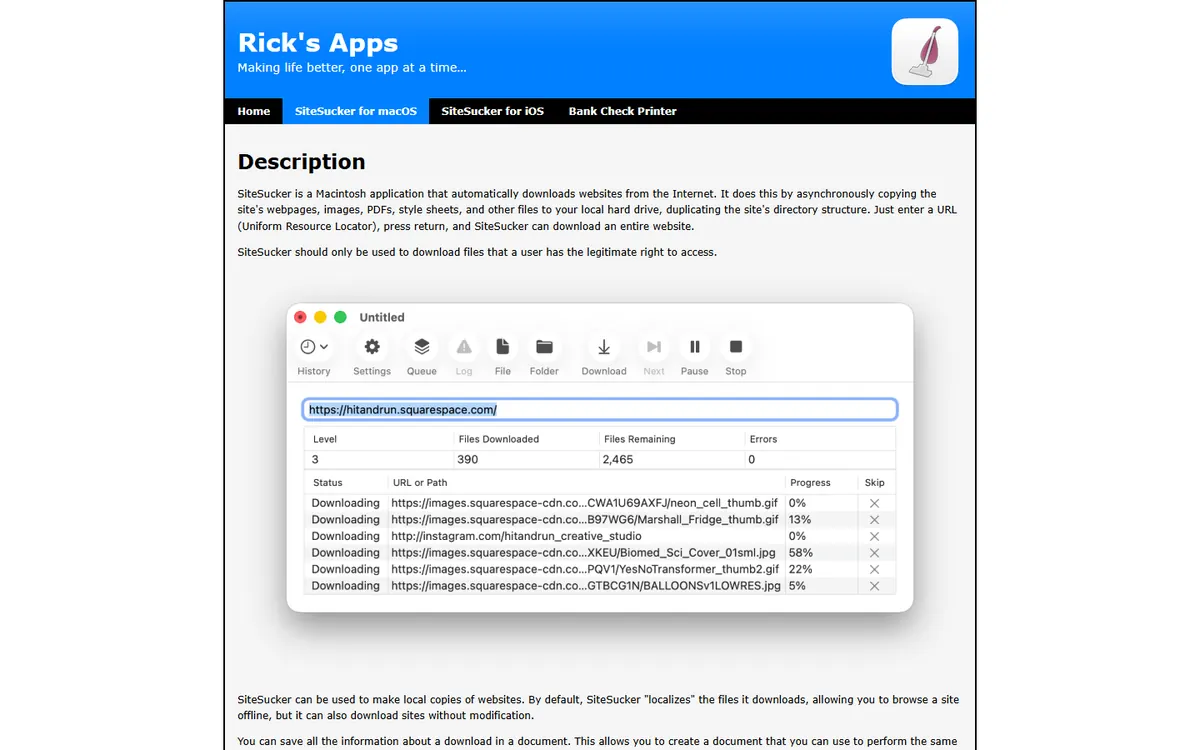Expand the History dropdown chevron
Screen dimensions: 1200x750
coord(324,347)
